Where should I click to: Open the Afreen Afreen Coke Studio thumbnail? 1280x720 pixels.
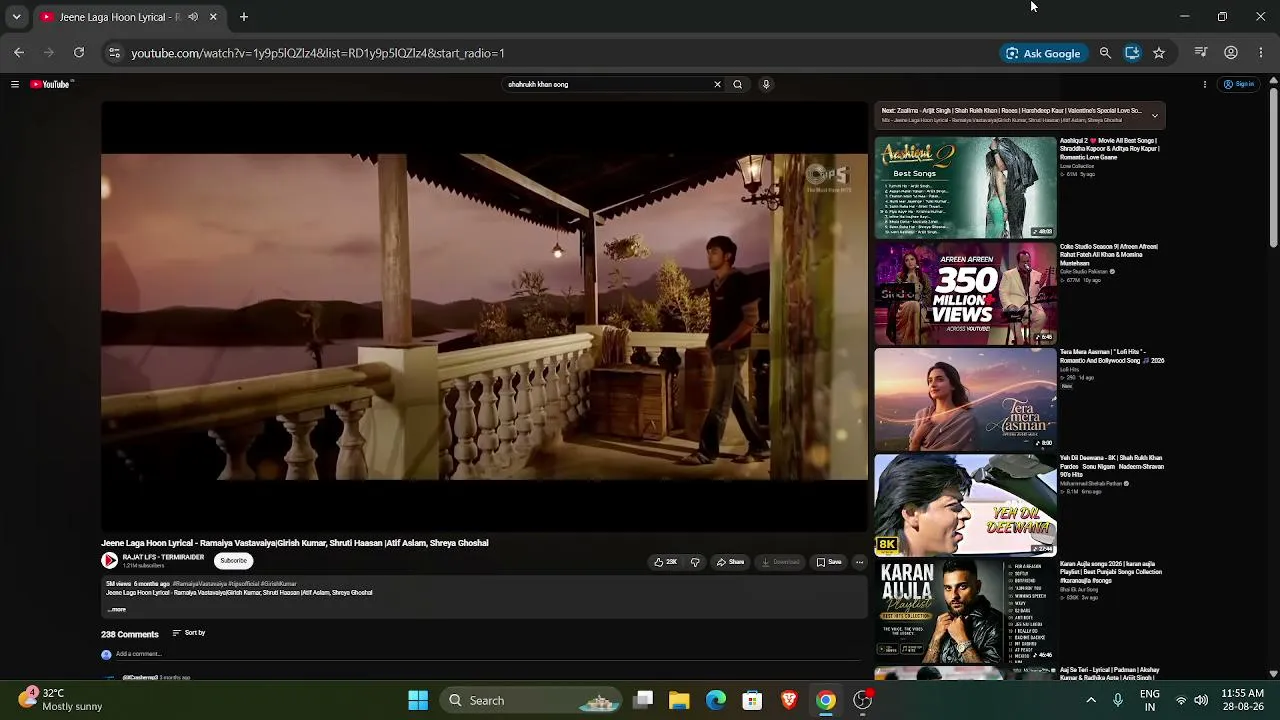click(965, 293)
